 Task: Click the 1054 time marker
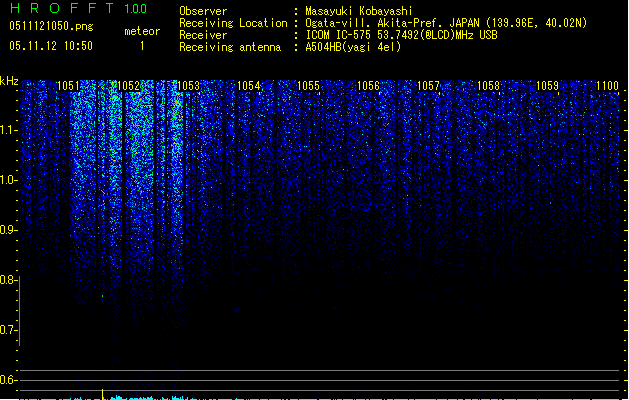[248, 86]
